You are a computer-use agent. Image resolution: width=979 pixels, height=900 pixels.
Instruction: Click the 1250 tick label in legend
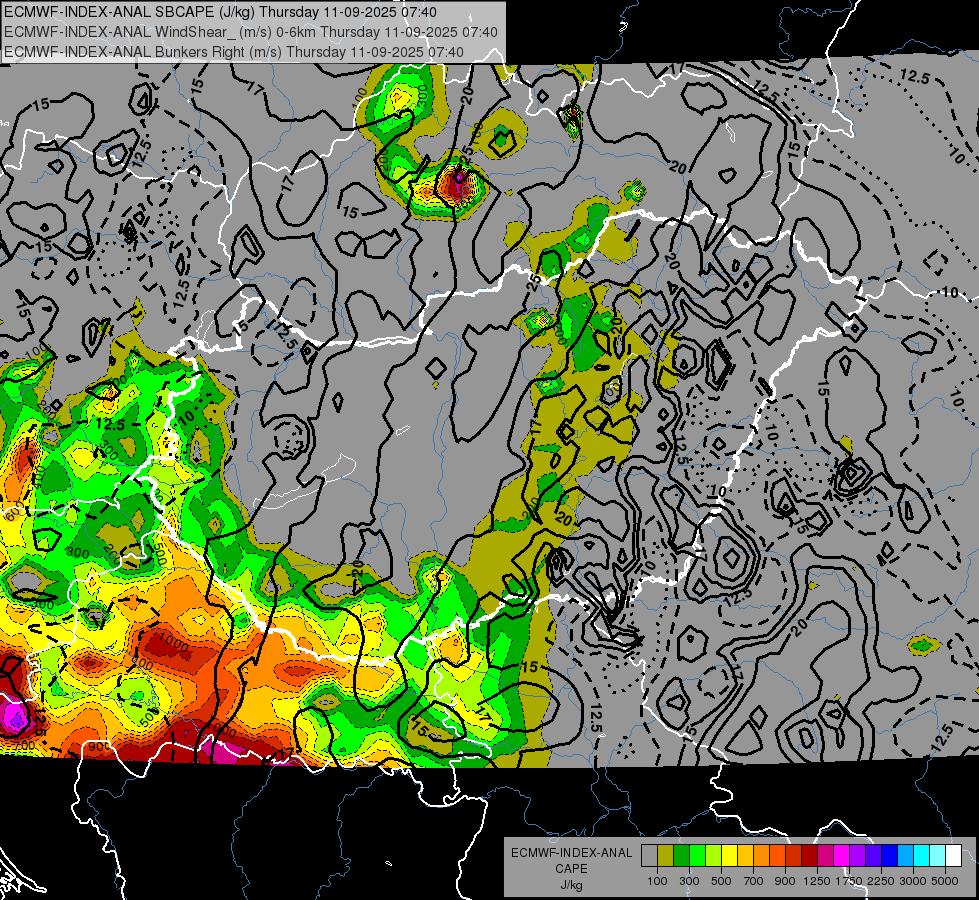817,881
